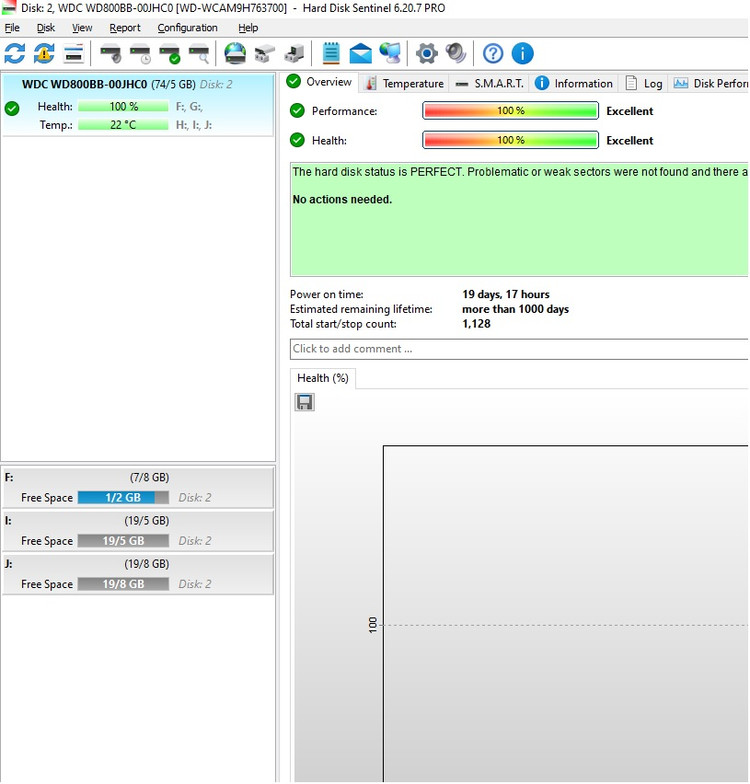Click the blue envelope e-mail icon
Screen dimensions: 750x784
[x=360, y=54]
